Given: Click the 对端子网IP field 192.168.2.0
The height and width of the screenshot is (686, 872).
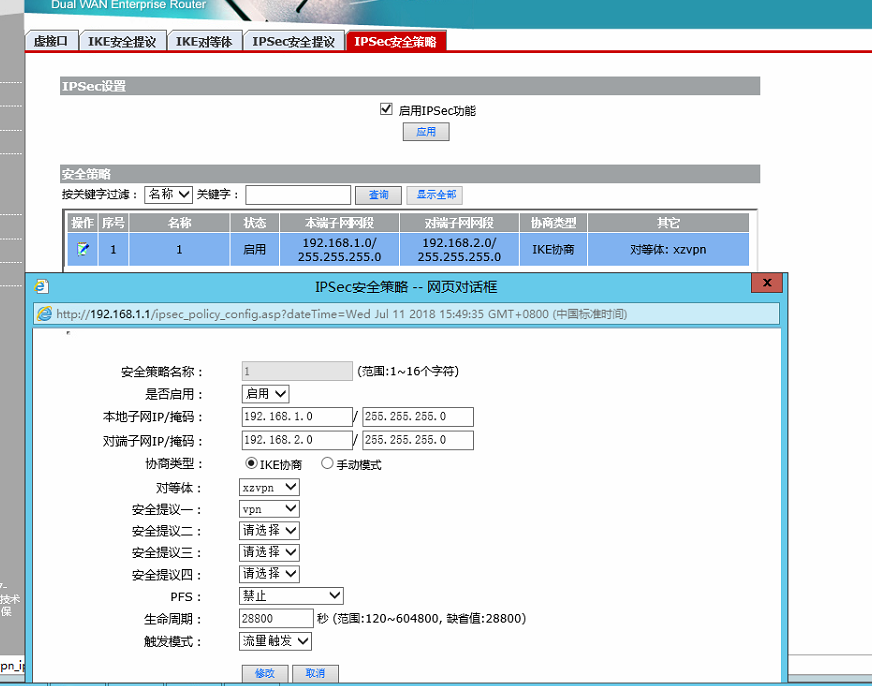Looking at the screenshot, I should [x=297, y=440].
